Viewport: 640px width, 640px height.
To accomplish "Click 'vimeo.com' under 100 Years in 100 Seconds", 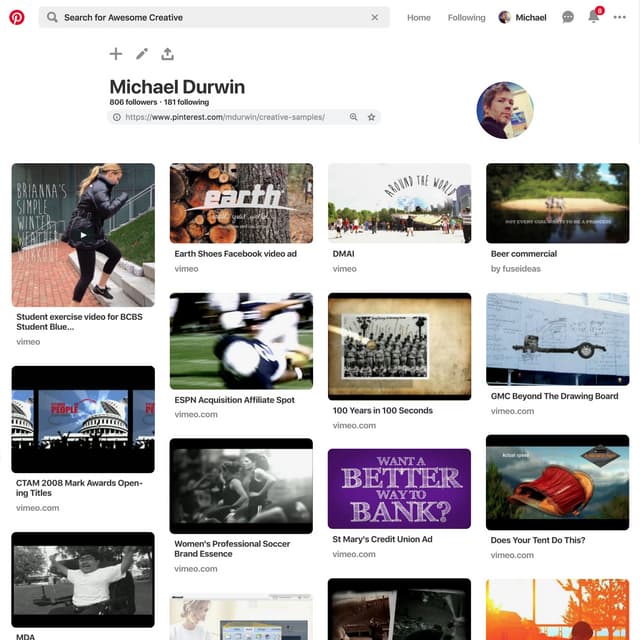I will pyautogui.click(x=354, y=425).
